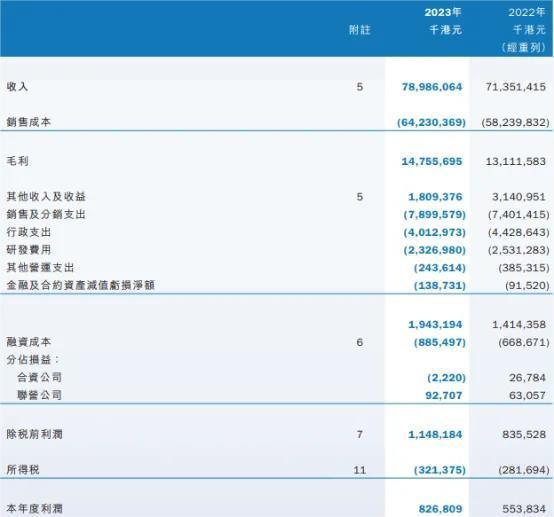Select the 融資成本 row label
This screenshot has width=554, height=517.
coord(29,342)
